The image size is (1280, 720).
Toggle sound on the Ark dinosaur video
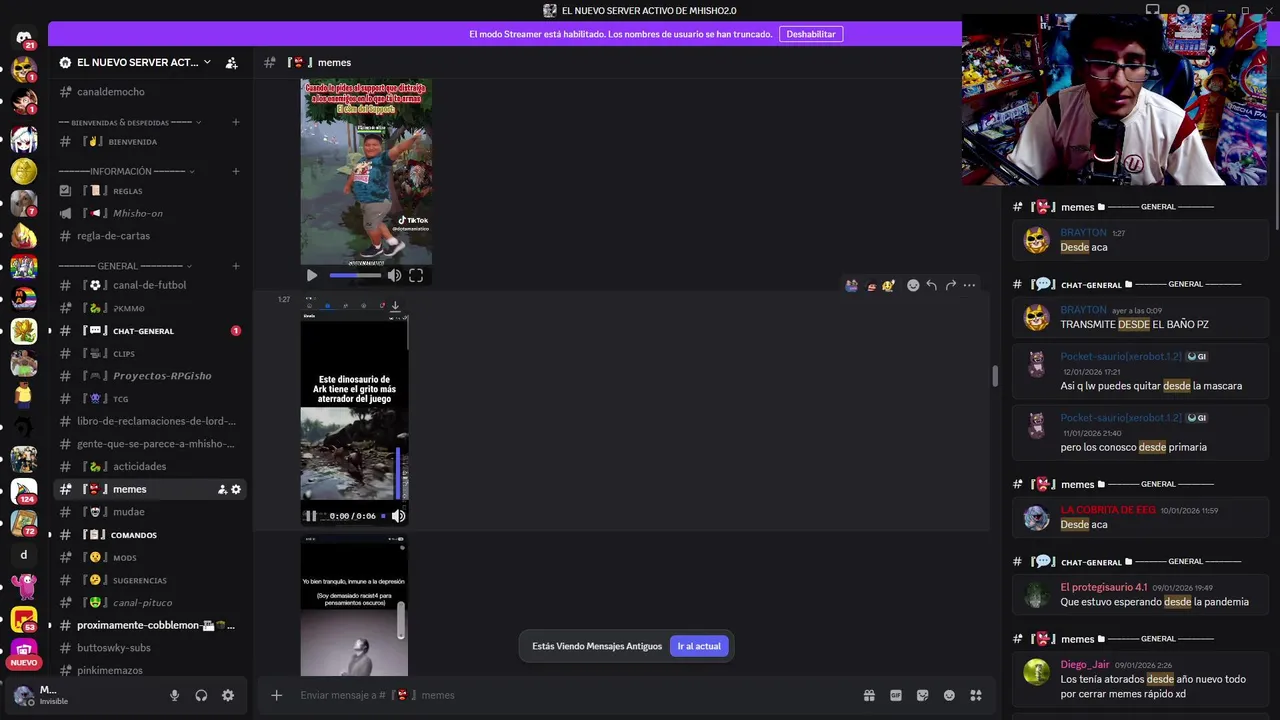(x=398, y=516)
